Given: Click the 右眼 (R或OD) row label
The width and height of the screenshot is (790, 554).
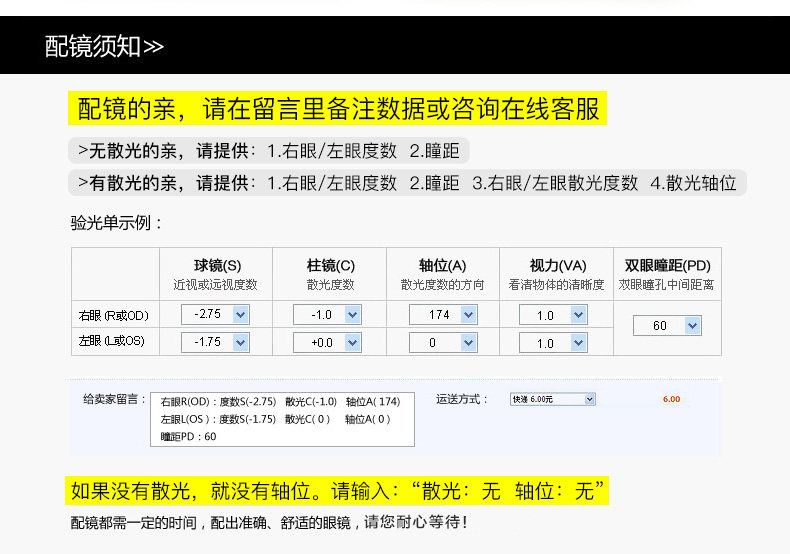Looking at the screenshot, I should (114, 316).
